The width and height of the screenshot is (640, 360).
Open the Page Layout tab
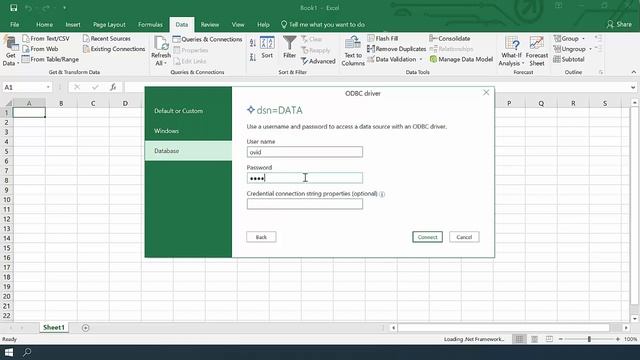[x=109, y=24]
